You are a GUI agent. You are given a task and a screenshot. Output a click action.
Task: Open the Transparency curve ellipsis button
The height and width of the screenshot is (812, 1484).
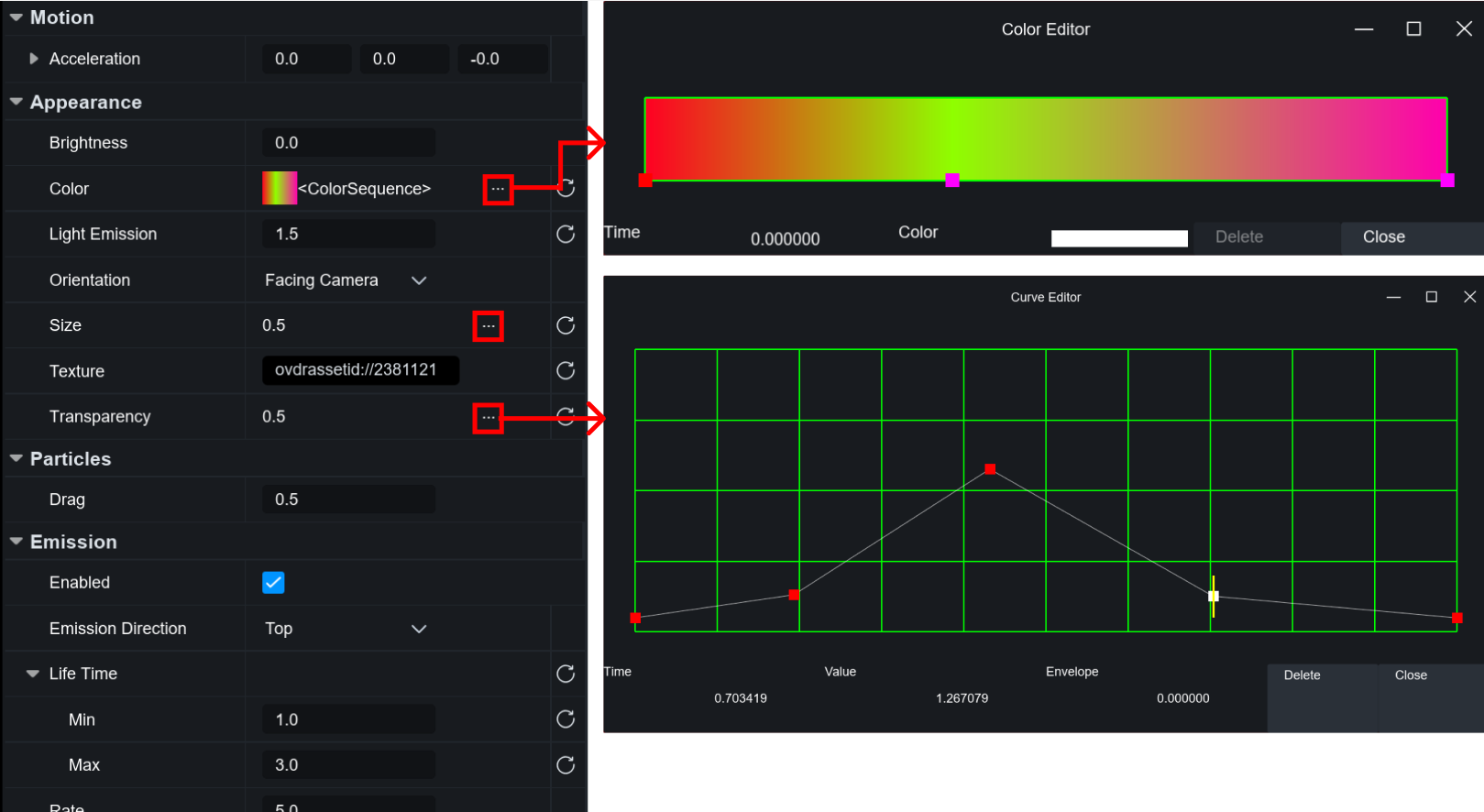(488, 418)
